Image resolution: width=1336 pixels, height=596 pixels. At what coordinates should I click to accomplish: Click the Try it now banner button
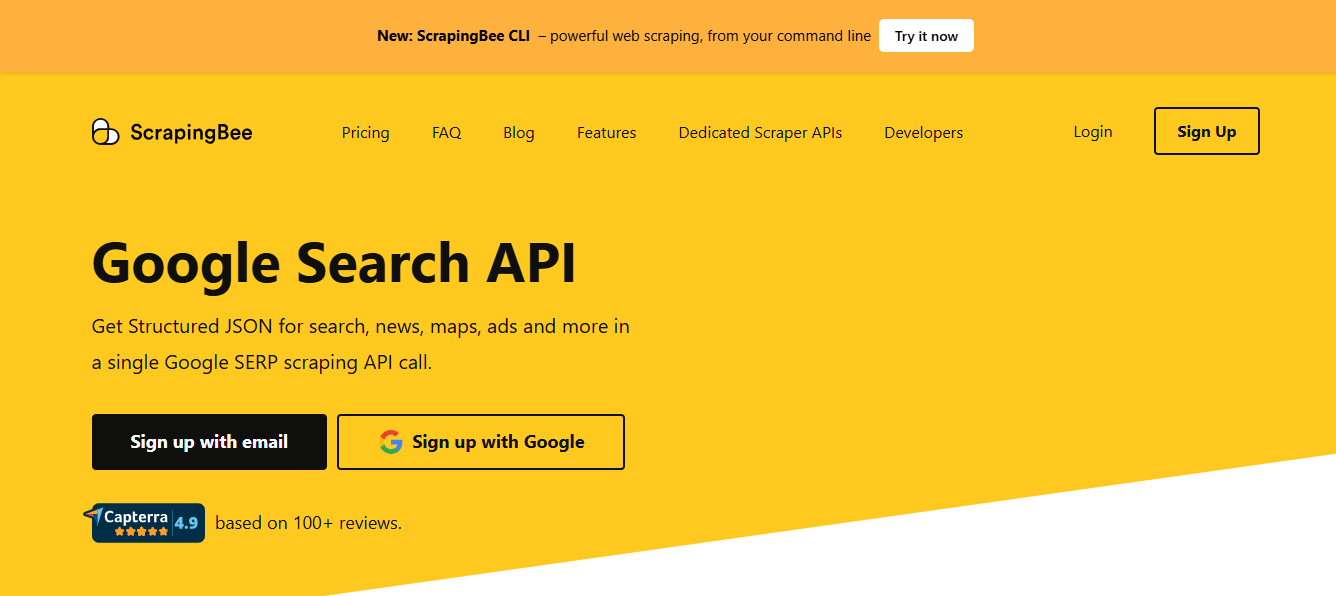tap(925, 36)
